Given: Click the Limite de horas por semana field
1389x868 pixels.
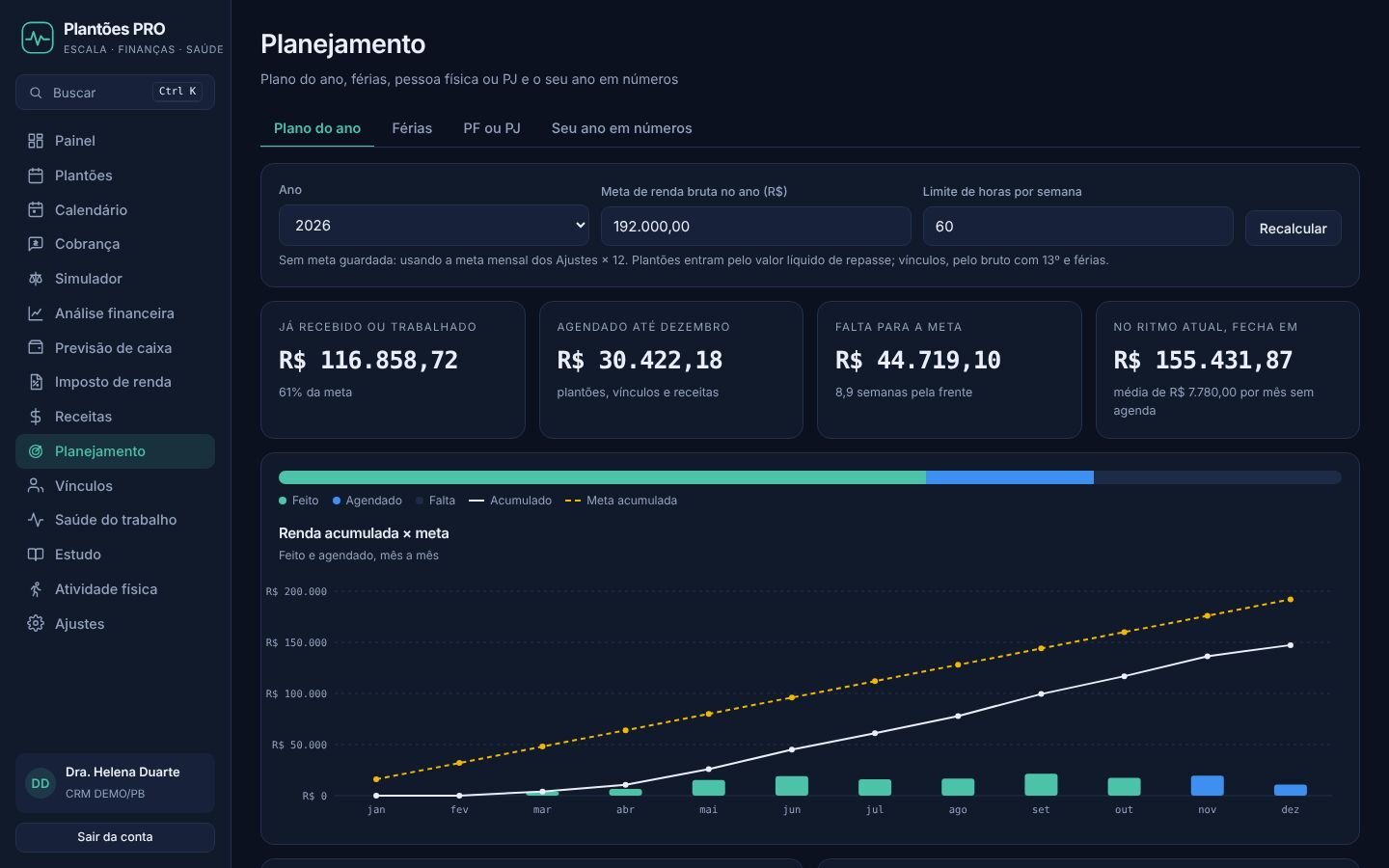Looking at the screenshot, I should [x=1077, y=226].
